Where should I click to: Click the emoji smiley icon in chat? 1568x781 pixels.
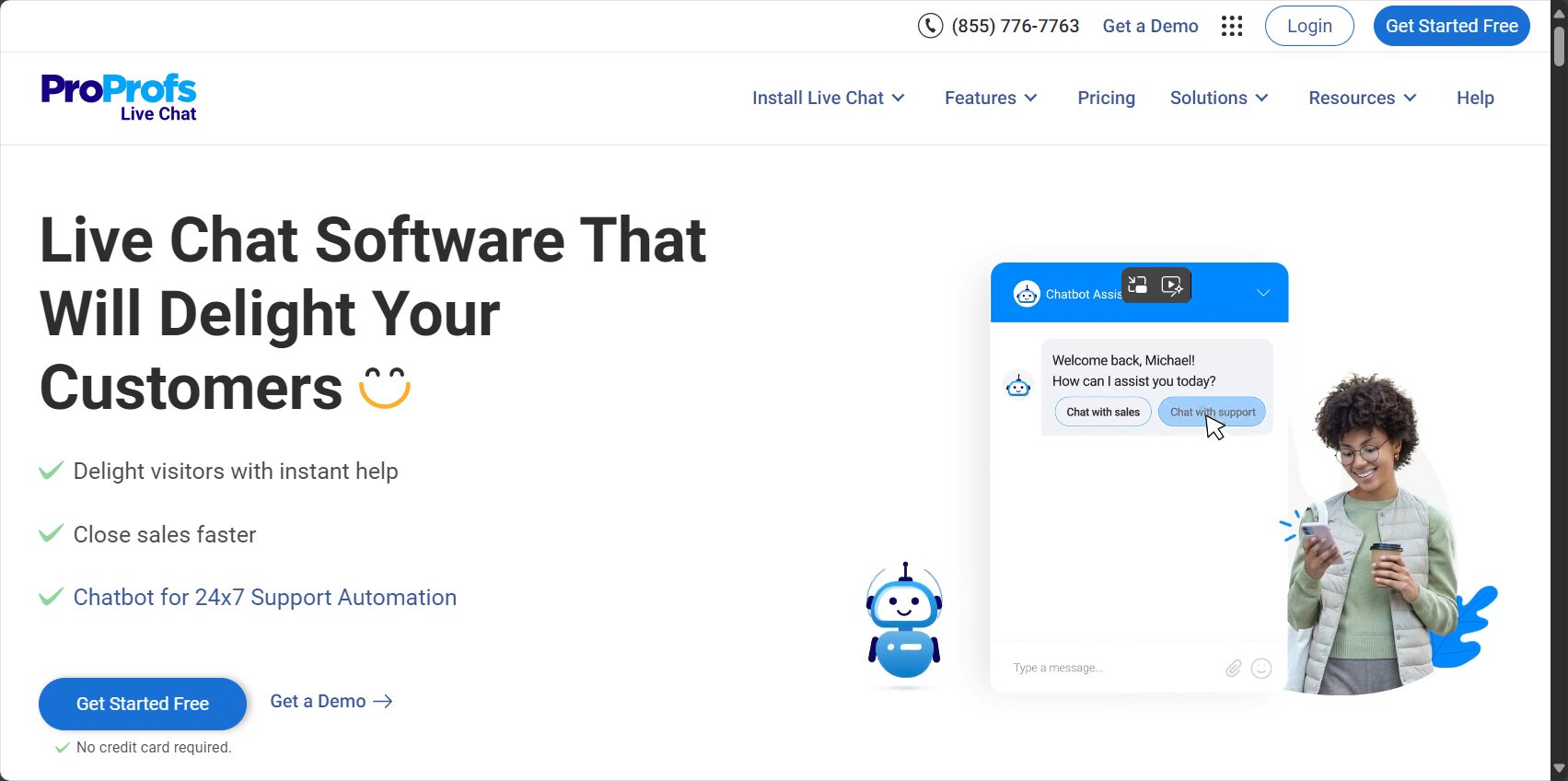click(x=1261, y=668)
